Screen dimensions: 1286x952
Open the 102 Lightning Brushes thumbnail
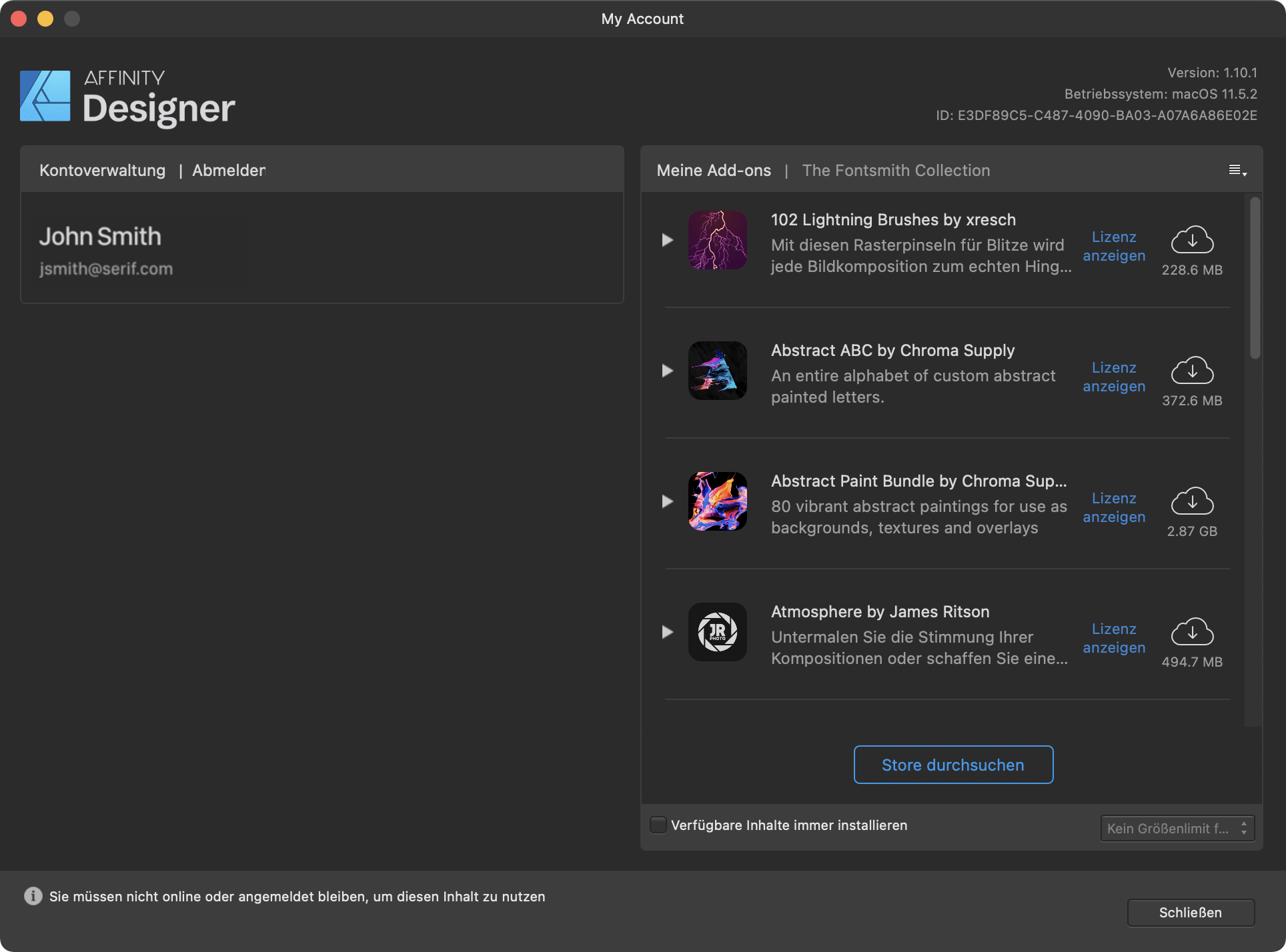pyautogui.click(x=718, y=240)
